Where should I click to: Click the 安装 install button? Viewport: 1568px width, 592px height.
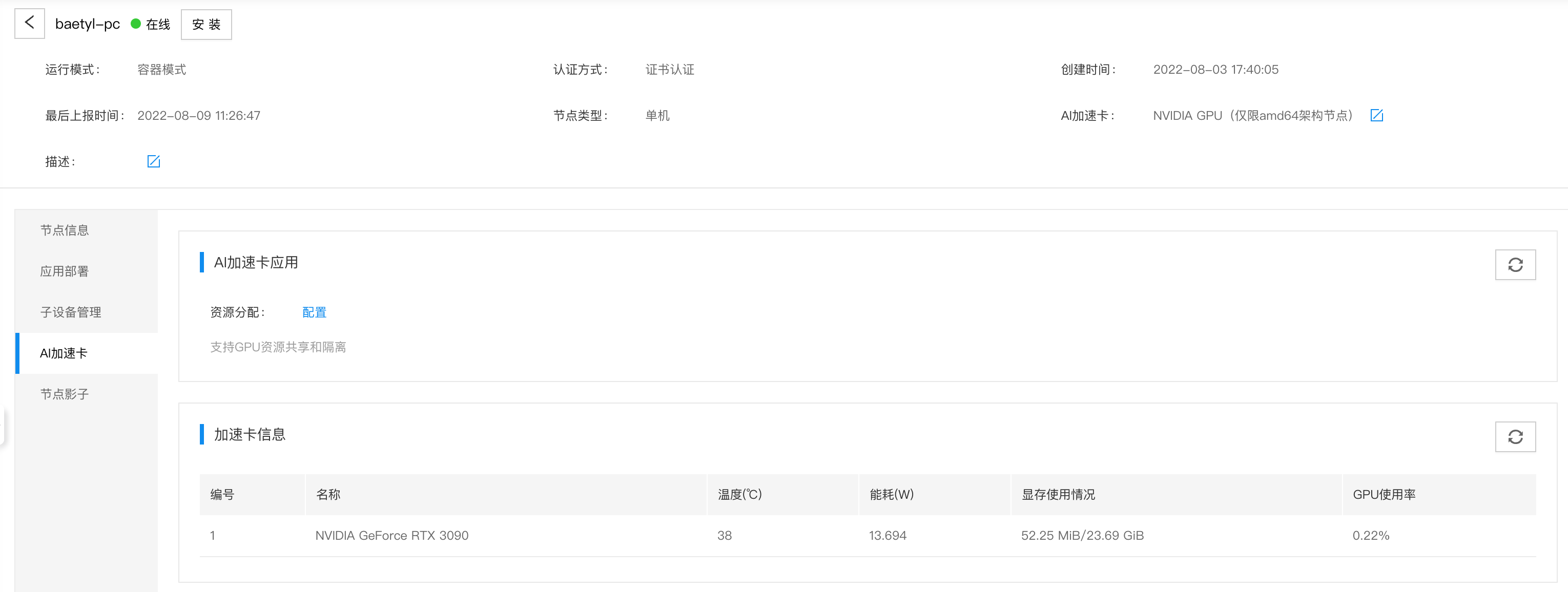pyautogui.click(x=207, y=25)
